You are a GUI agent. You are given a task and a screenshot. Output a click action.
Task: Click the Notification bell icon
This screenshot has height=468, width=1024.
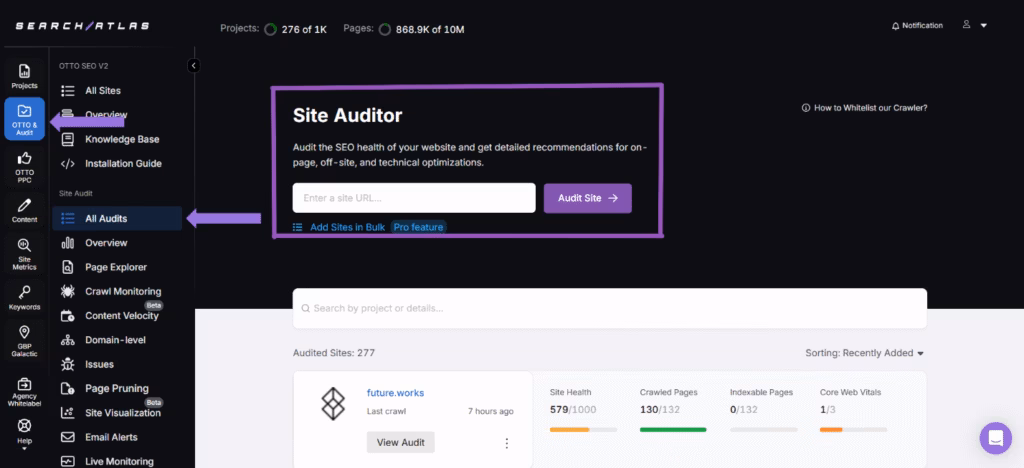pos(895,26)
